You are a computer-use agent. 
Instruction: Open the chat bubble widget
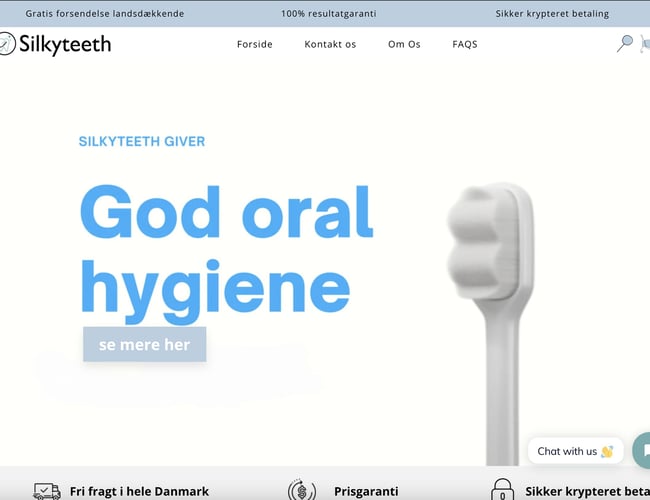[x=643, y=451]
